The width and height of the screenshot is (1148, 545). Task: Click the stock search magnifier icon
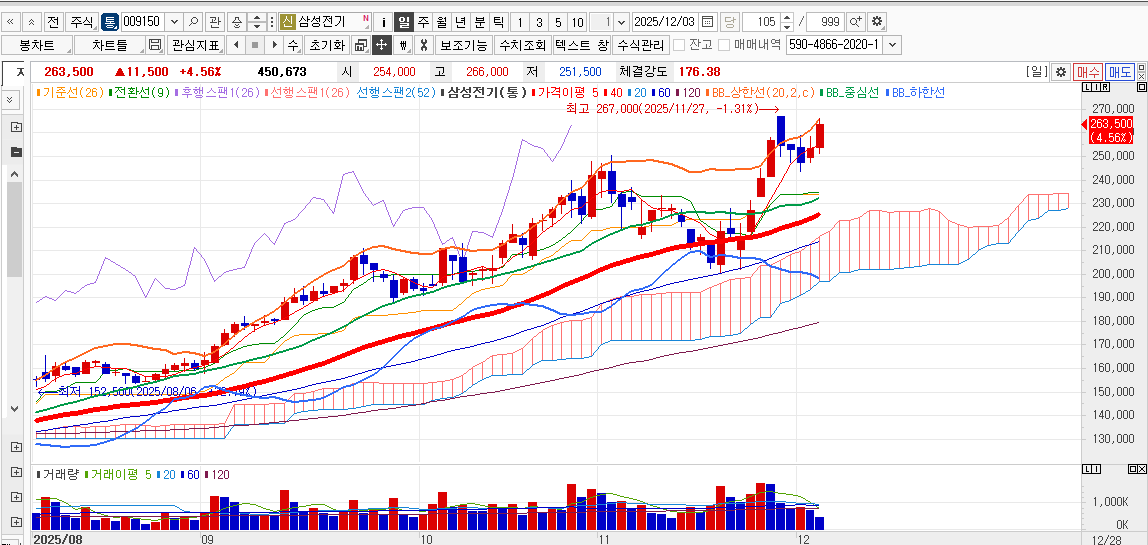(192, 21)
